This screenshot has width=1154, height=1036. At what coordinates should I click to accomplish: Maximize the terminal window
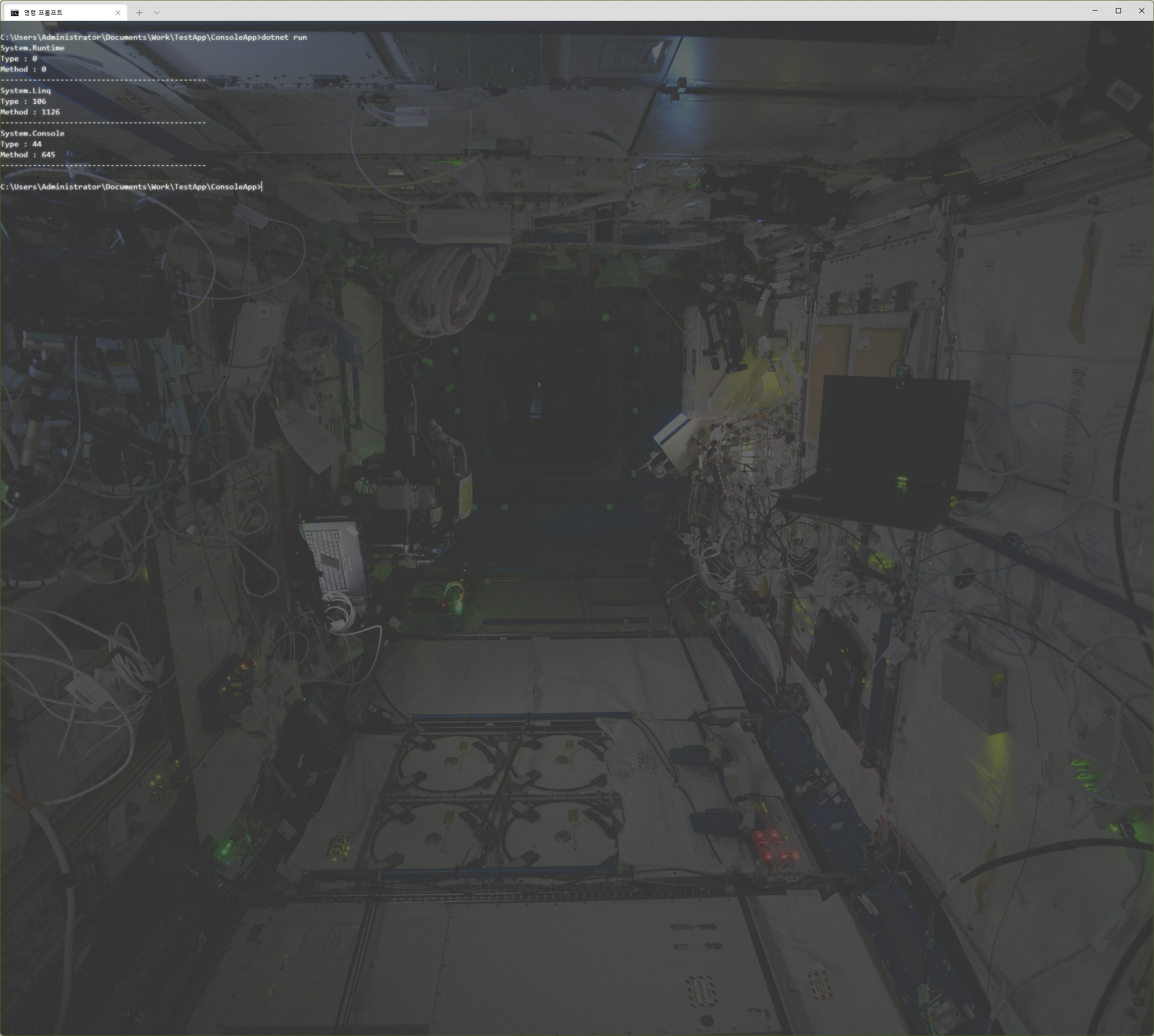click(x=1118, y=11)
